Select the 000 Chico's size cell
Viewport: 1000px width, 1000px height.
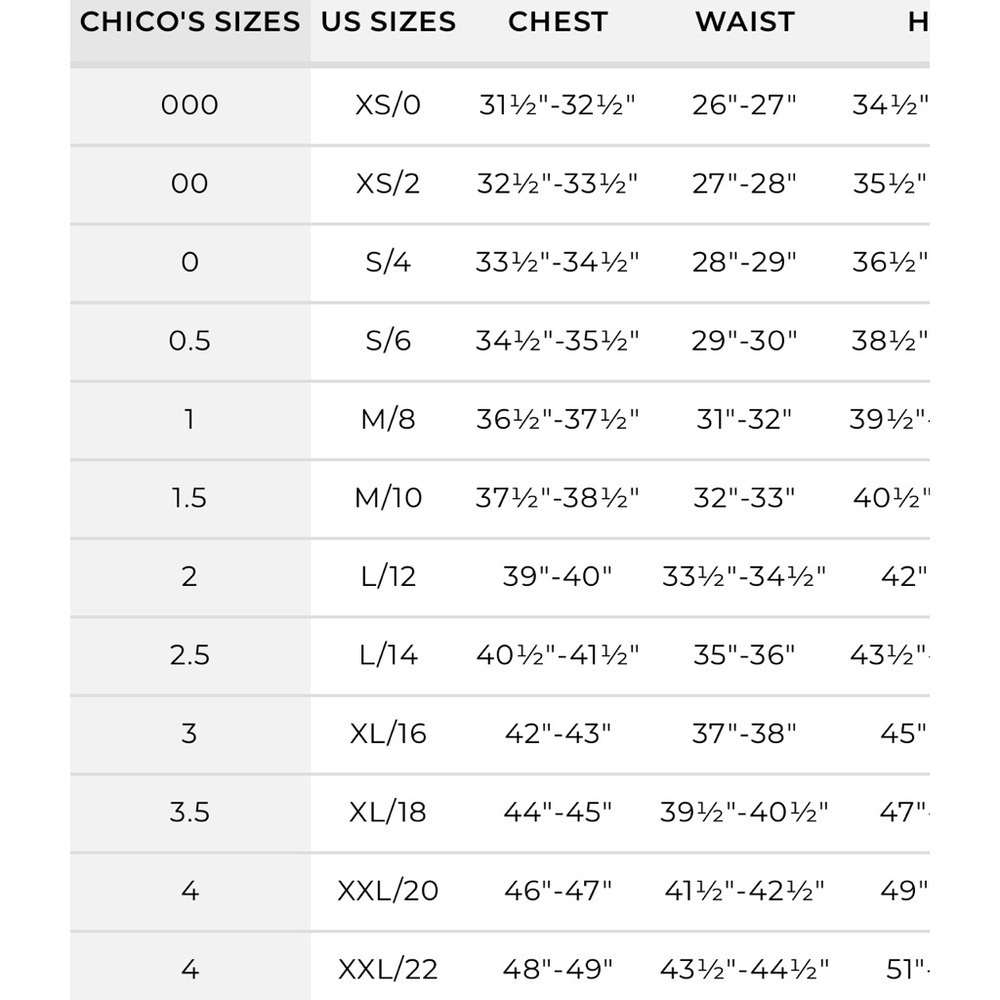pyautogui.click(x=190, y=105)
